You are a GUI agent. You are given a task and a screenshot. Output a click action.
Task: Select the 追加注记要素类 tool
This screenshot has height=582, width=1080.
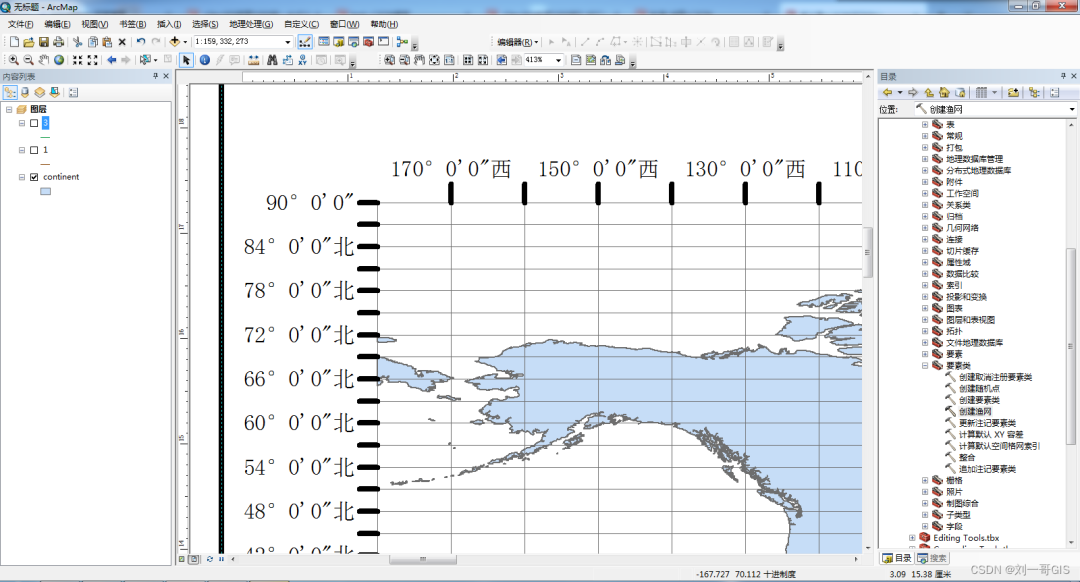point(987,469)
